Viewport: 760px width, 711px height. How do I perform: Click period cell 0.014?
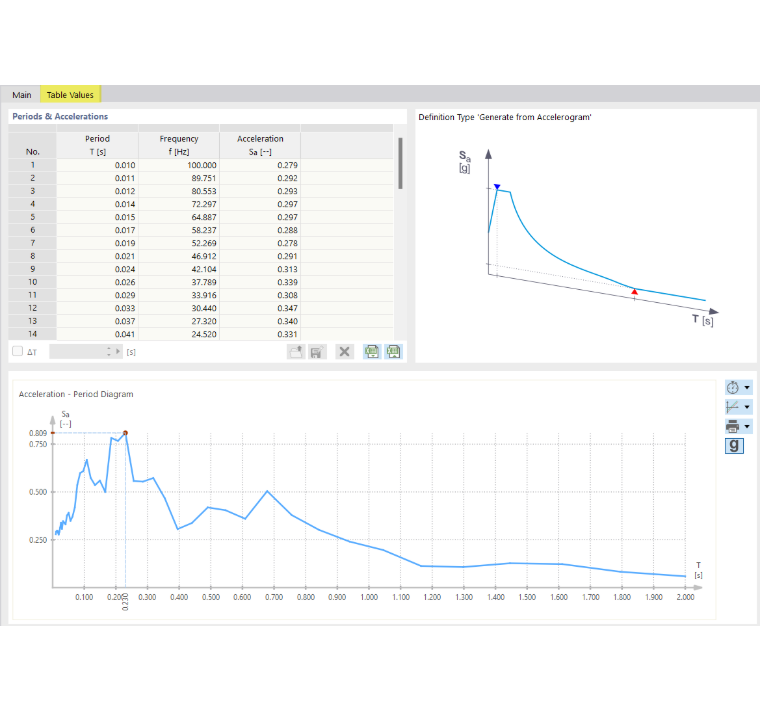[97, 204]
